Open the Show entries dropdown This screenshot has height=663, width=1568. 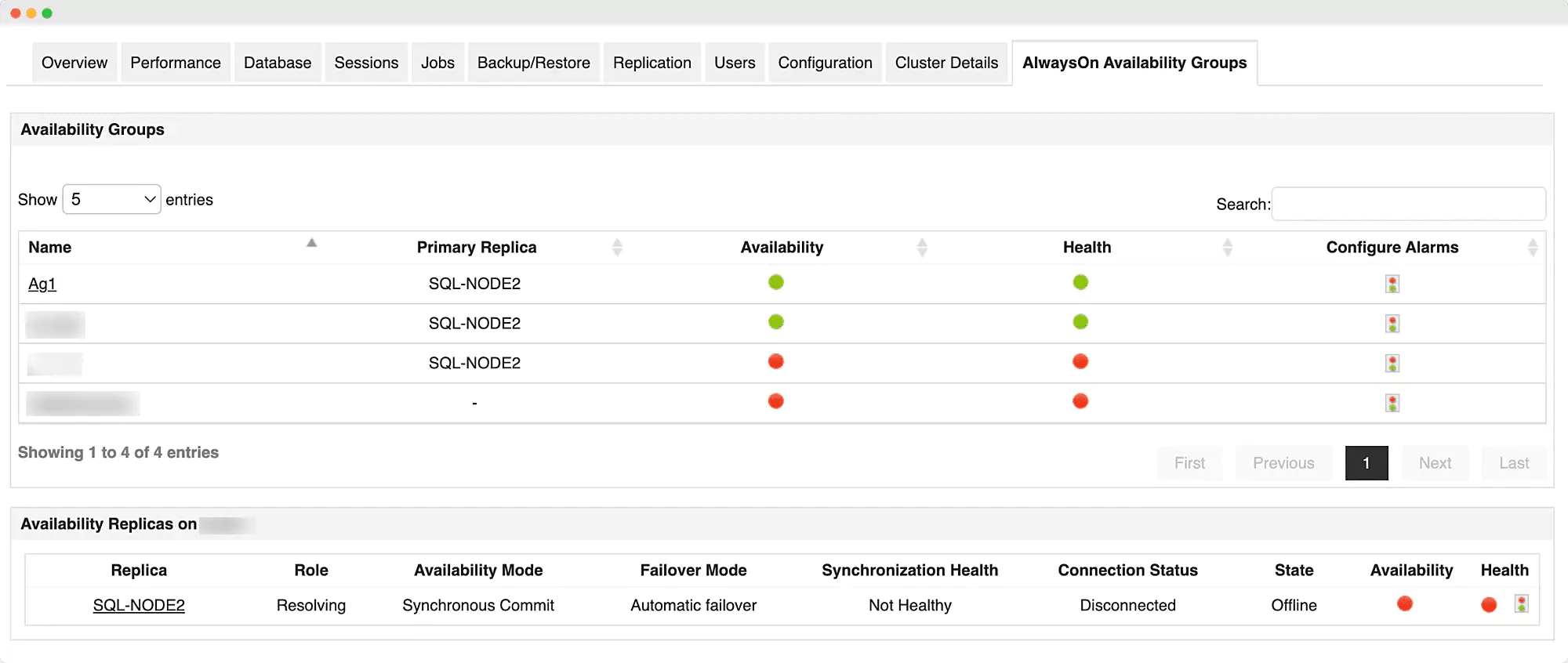click(111, 200)
